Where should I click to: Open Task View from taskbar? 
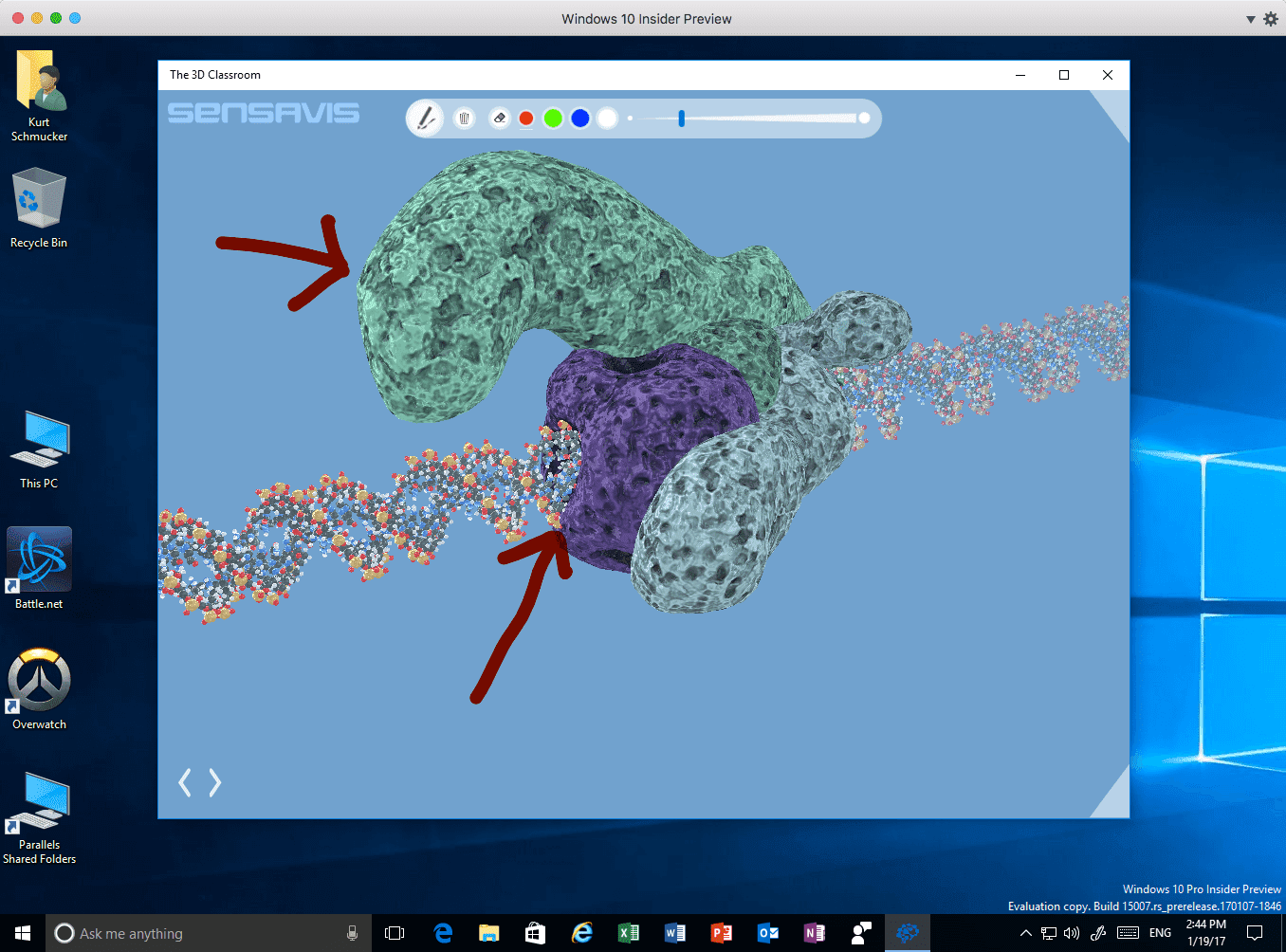395,933
